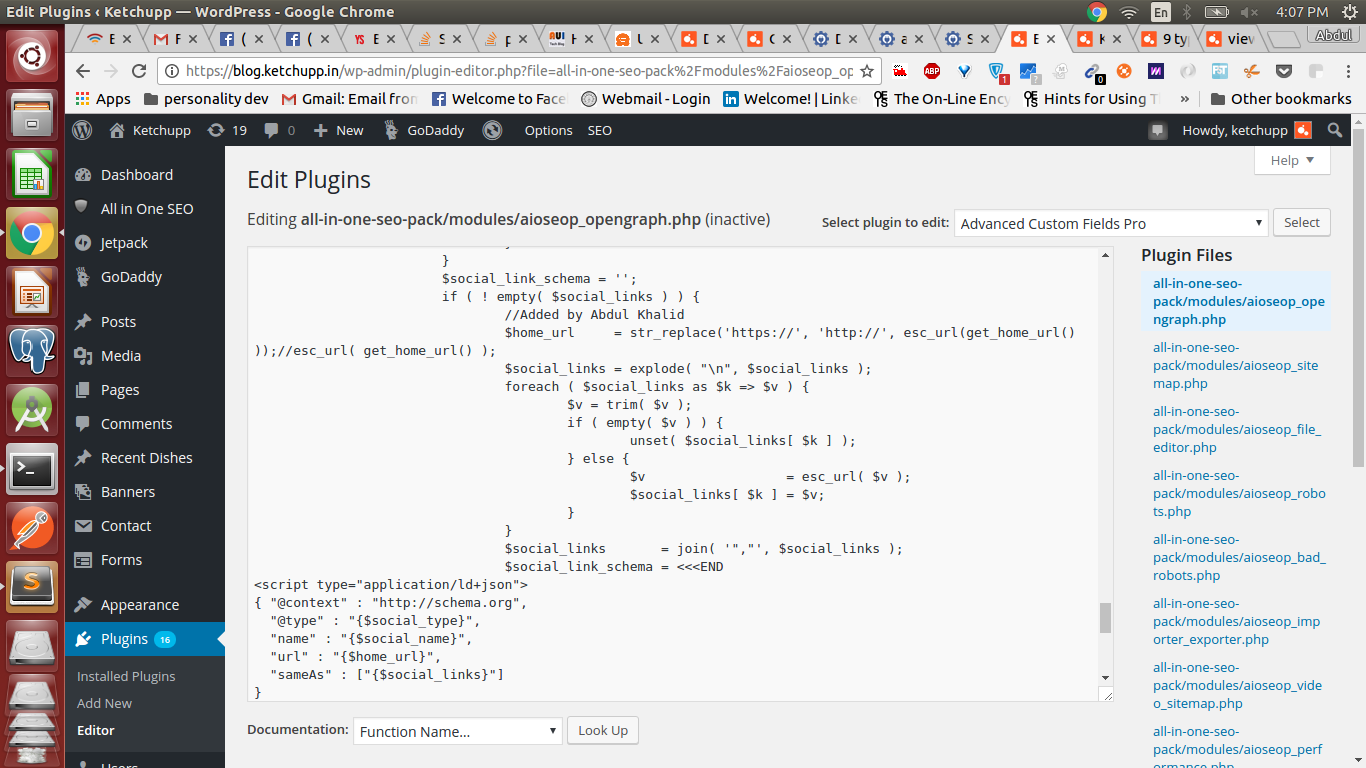Image resolution: width=1366 pixels, height=768 pixels.
Task: Open the aioseop_importer_exporter.php file link
Action: coord(1236,621)
